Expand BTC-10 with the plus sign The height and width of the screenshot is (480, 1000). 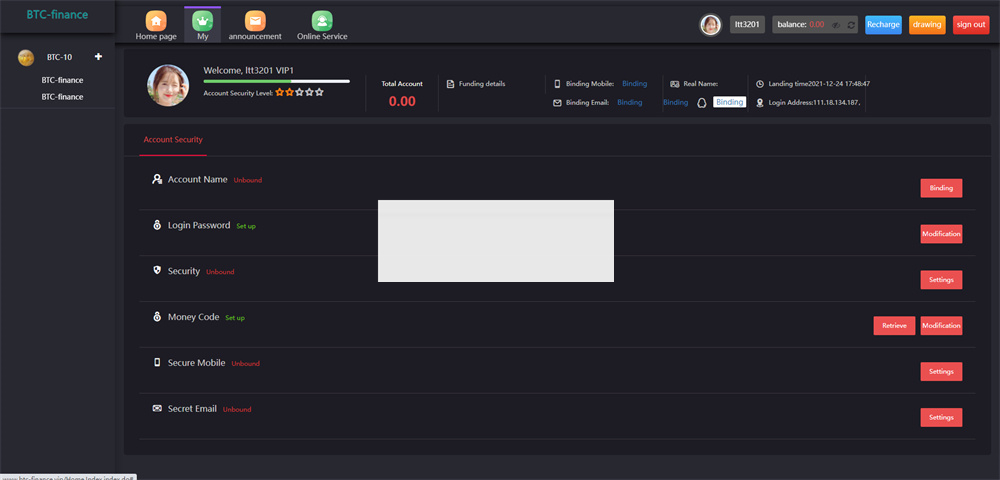tap(98, 57)
